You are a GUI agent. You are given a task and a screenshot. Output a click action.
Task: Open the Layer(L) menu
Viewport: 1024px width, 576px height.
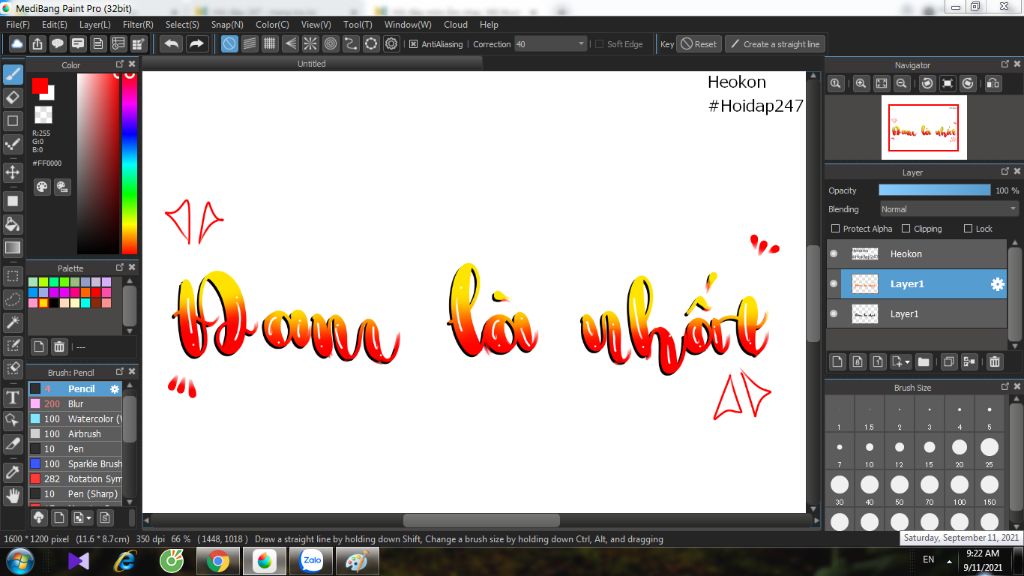(x=95, y=24)
